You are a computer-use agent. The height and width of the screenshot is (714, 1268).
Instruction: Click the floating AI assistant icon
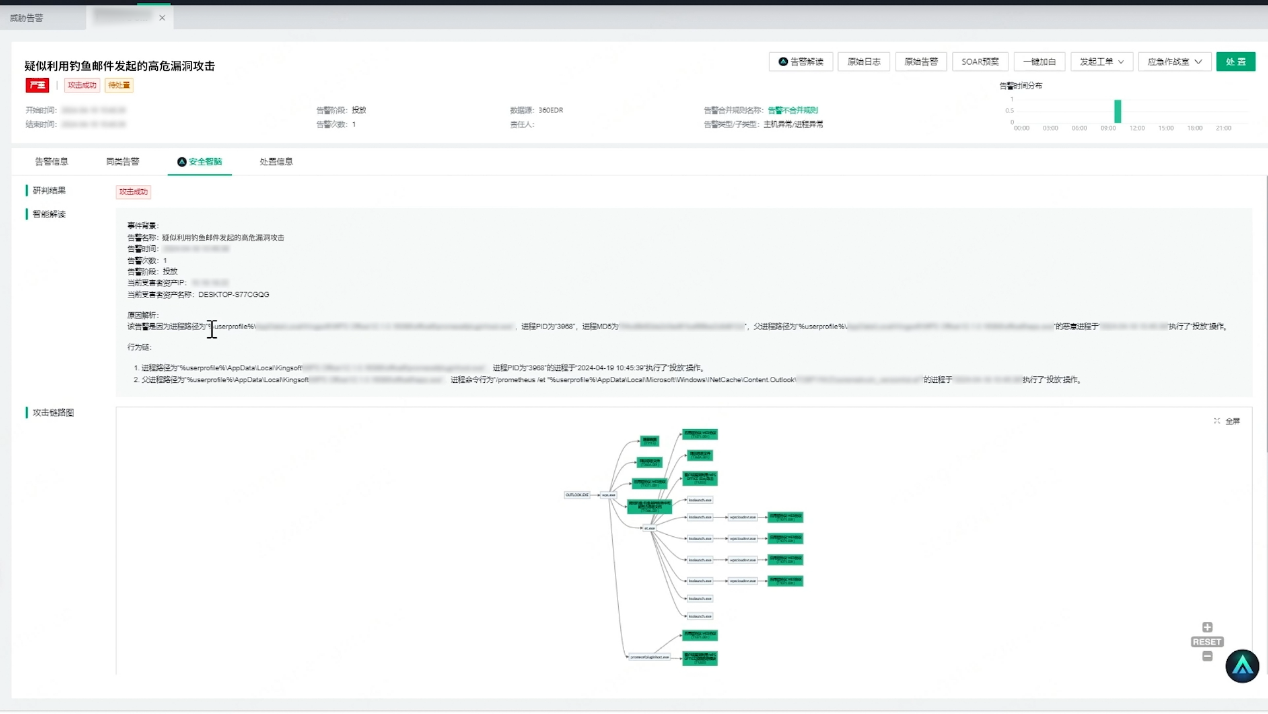[1242, 666]
